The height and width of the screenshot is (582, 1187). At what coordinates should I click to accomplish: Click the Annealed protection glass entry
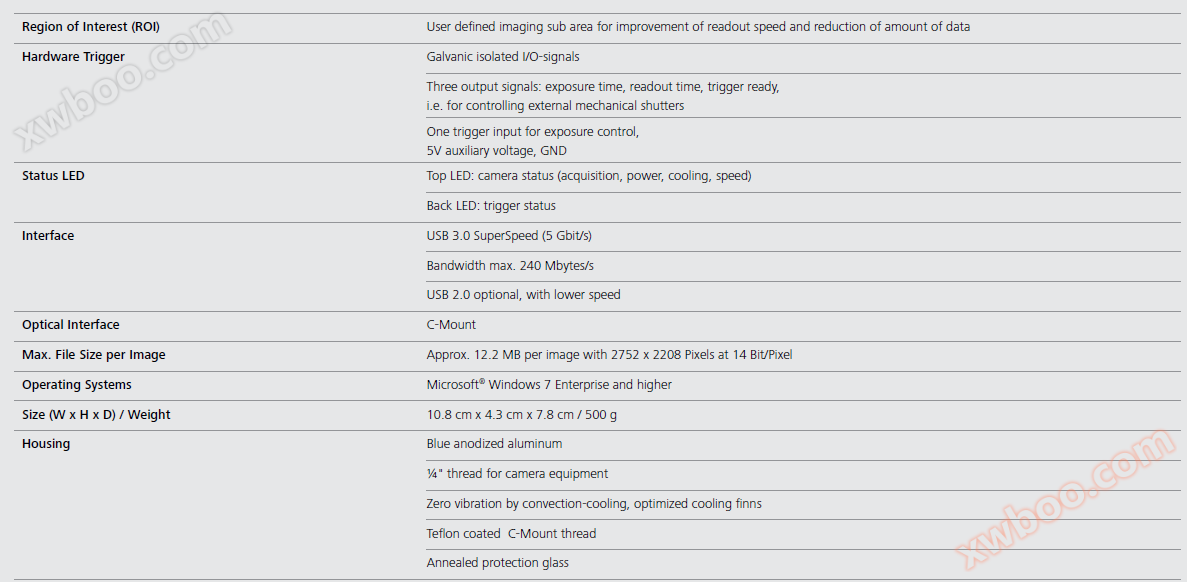[x=498, y=563]
